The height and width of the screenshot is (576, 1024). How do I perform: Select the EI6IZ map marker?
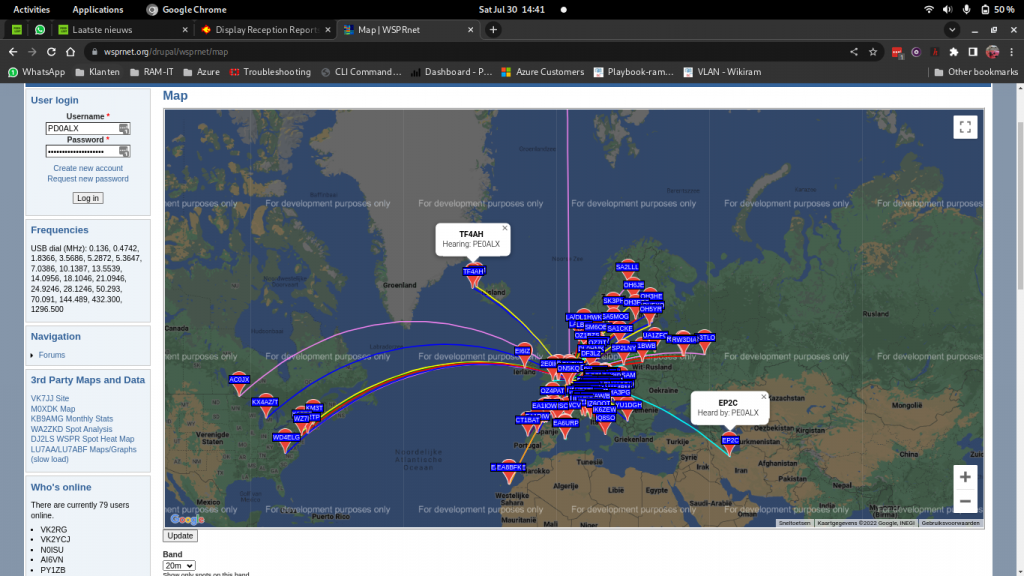click(x=523, y=355)
